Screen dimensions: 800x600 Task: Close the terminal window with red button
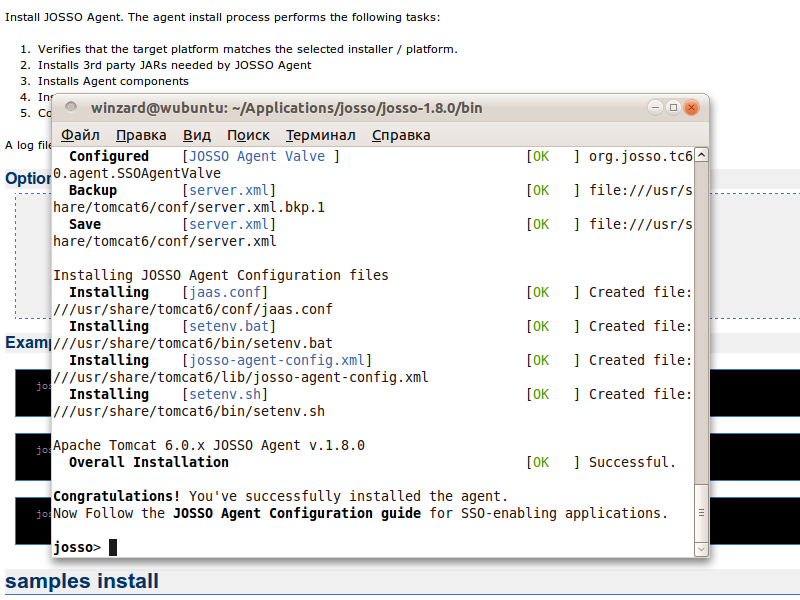pyautogui.click(x=691, y=108)
